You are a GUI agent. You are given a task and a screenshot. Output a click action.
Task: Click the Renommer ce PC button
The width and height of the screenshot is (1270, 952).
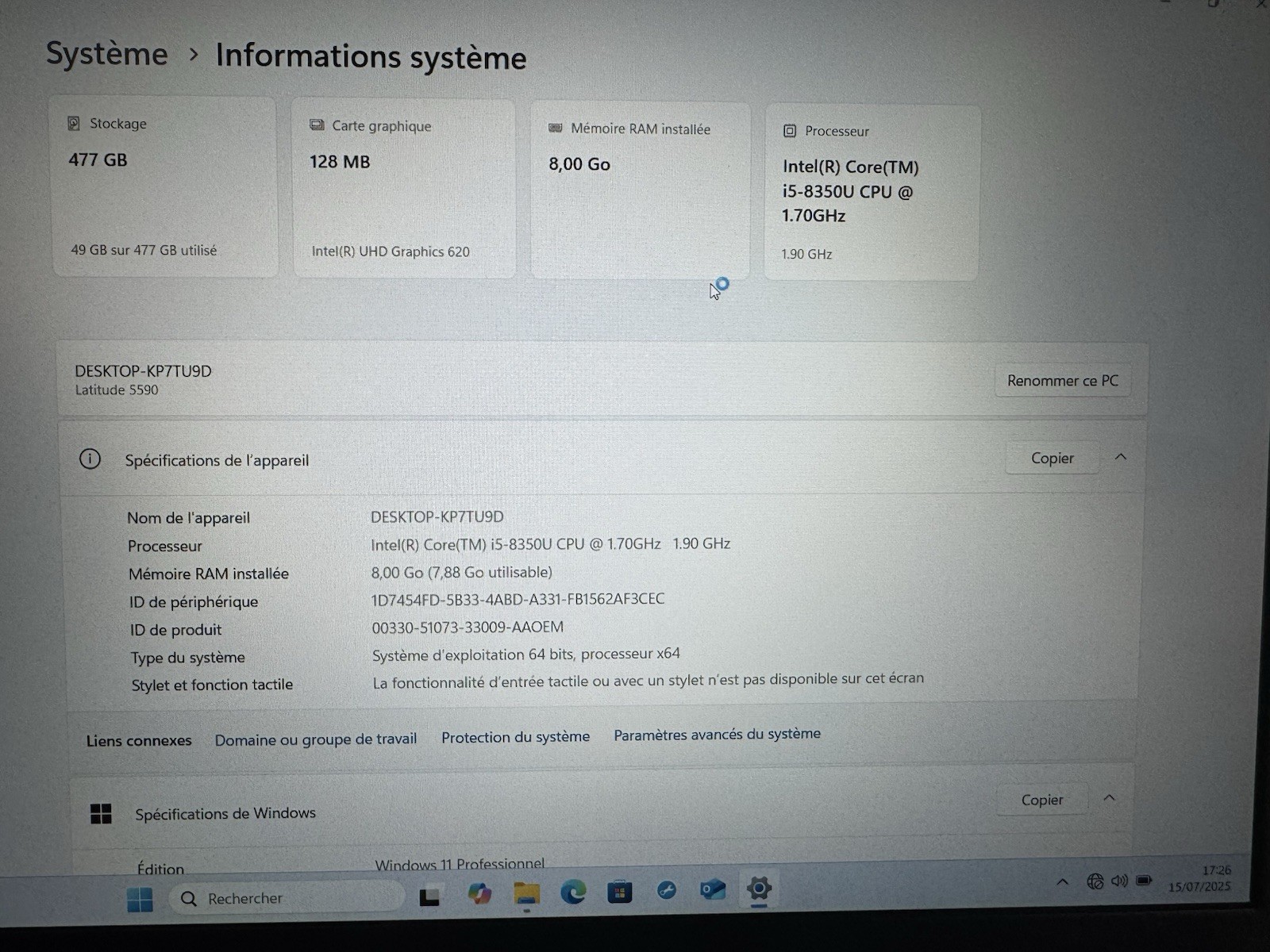(x=1063, y=381)
